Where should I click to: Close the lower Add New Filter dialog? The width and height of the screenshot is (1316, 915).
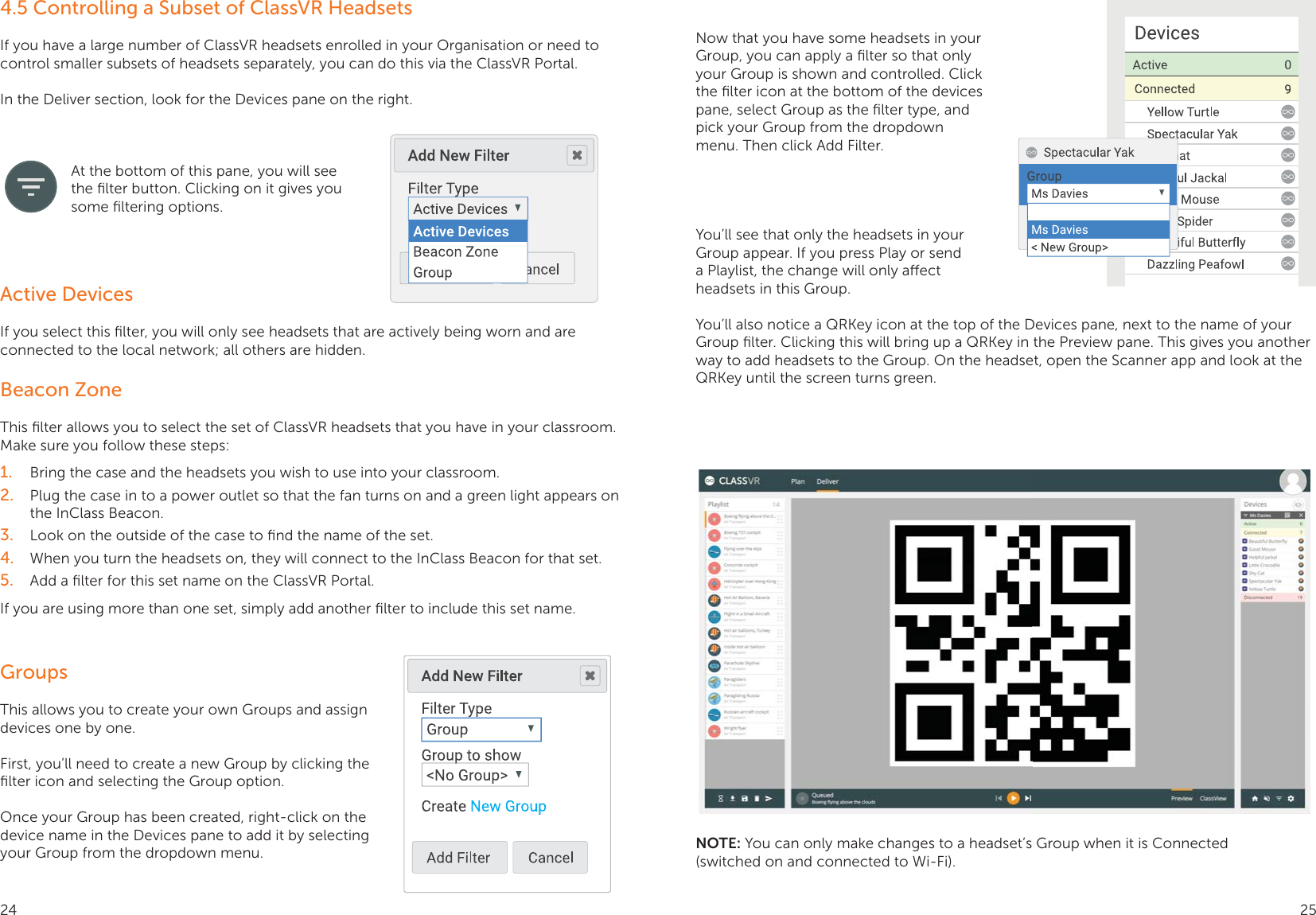click(x=590, y=676)
